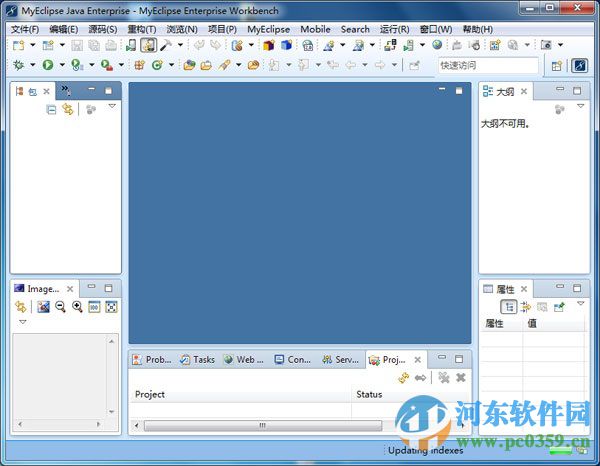The height and width of the screenshot is (466, 600).
Task: Open the 源码(S) menu
Action: click(103, 29)
